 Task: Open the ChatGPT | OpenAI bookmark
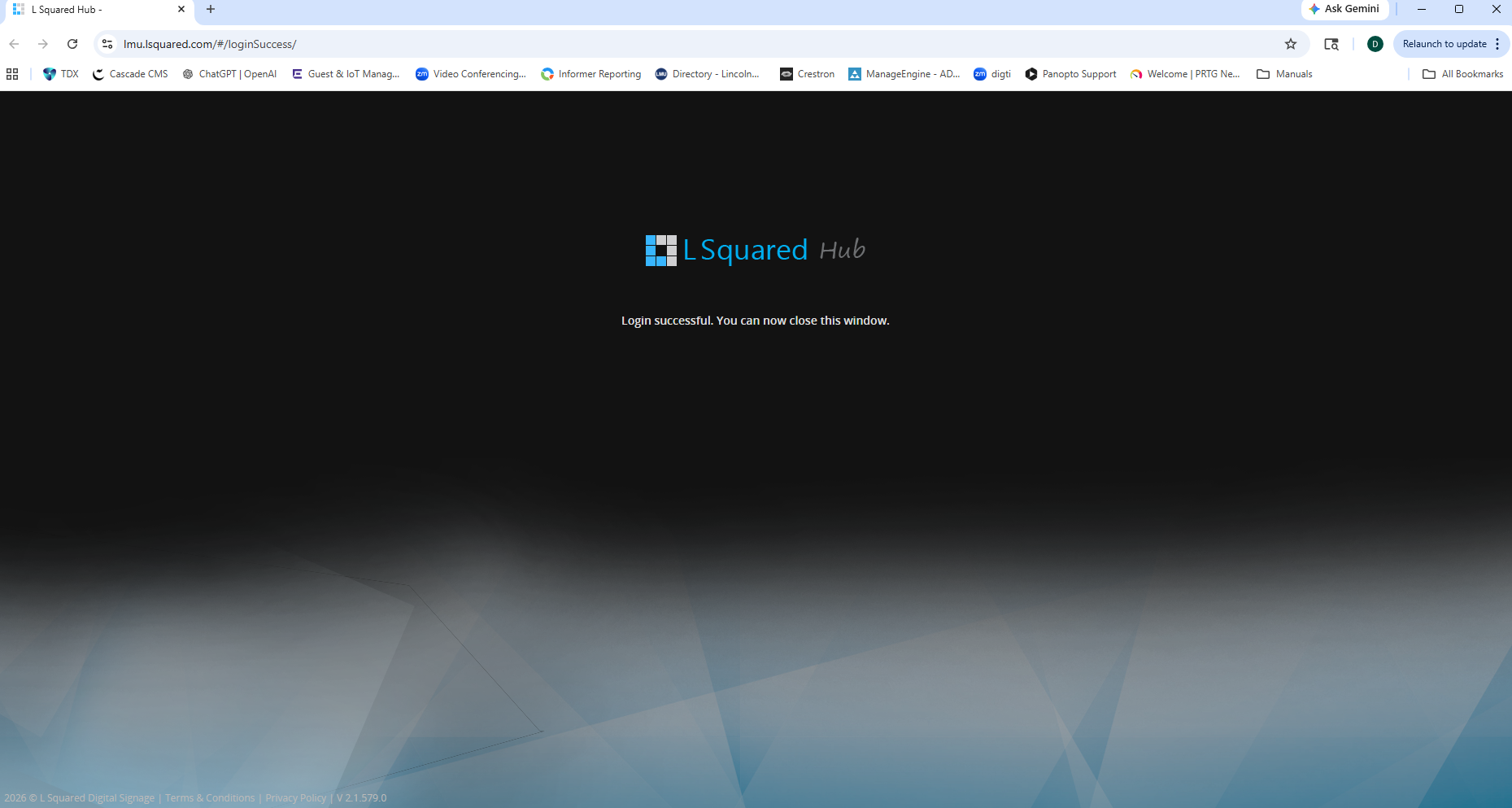click(x=229, y=74)
